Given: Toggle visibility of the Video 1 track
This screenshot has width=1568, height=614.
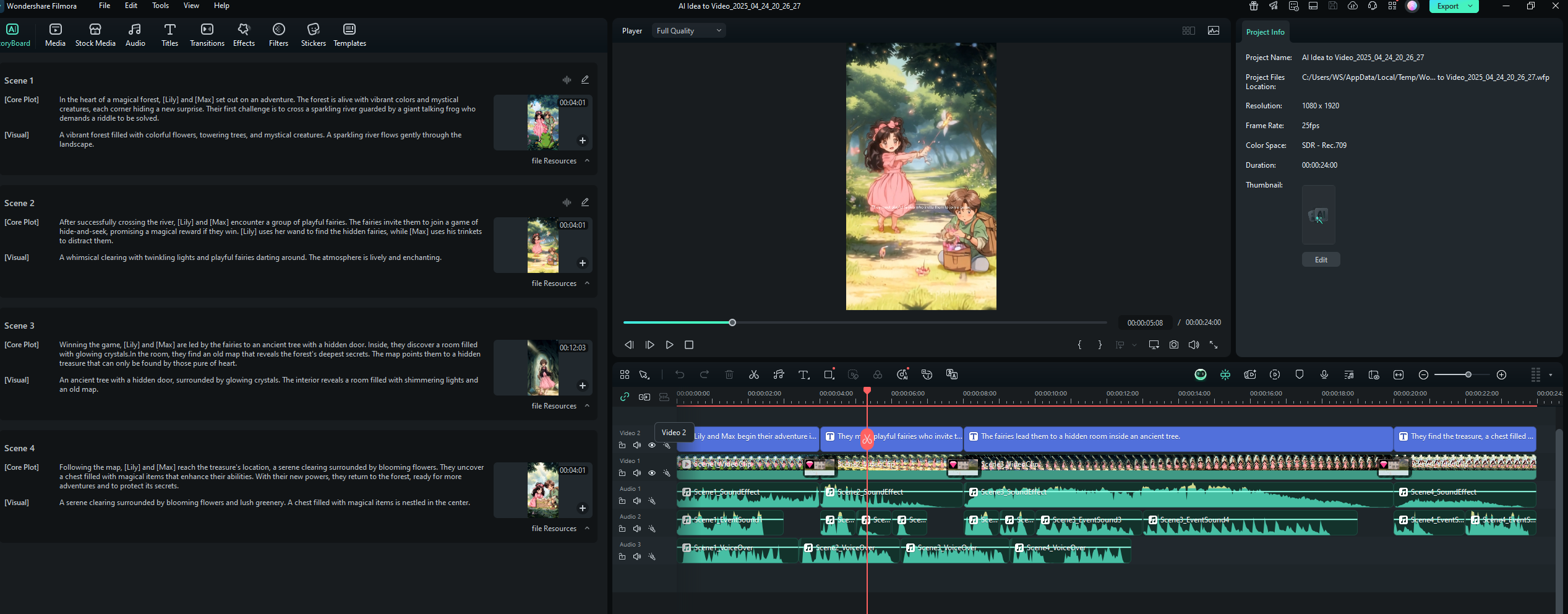Looking at the screenshot, I should pos(651,473).
